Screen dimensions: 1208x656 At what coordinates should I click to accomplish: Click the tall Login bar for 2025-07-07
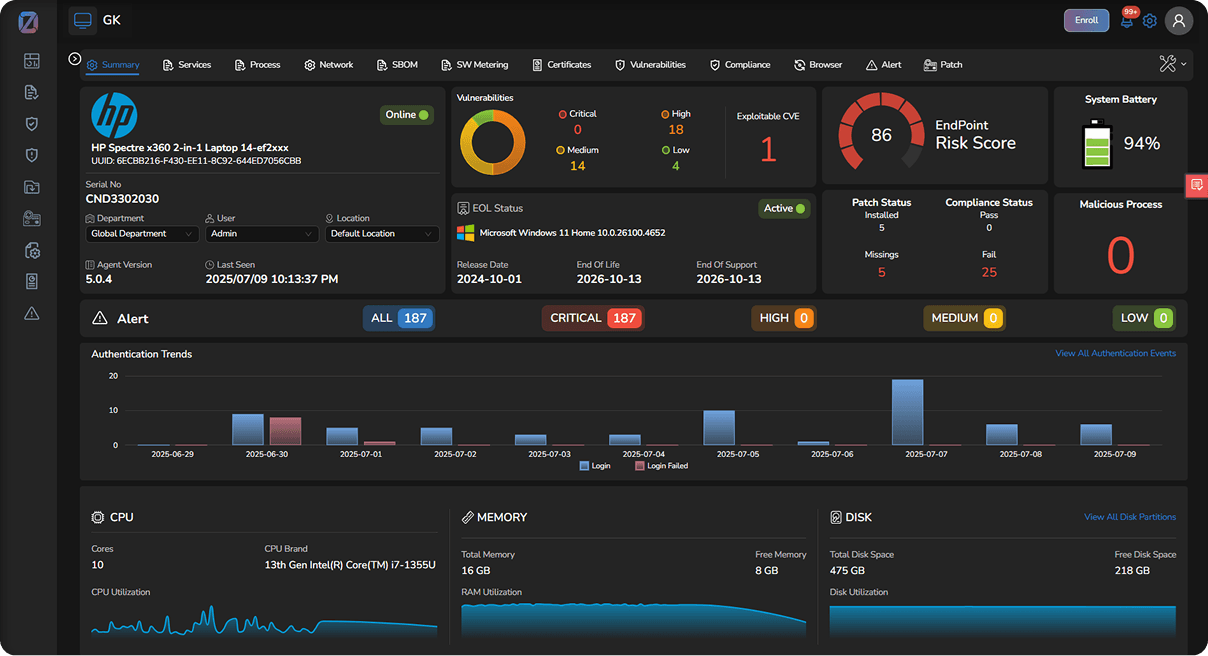click(x=907, y=412)
